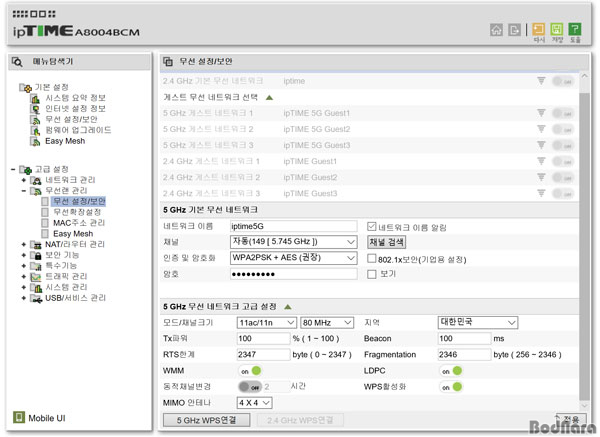The height and width of the screenshot is (437, 600).
Task: Expand the 네트워크 관리 tree node
Action: coord(24,180)
